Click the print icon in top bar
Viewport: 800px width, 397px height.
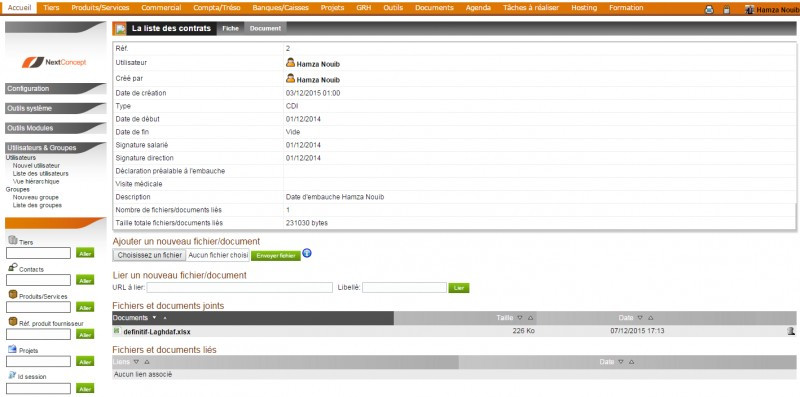(x=709, y=9)
